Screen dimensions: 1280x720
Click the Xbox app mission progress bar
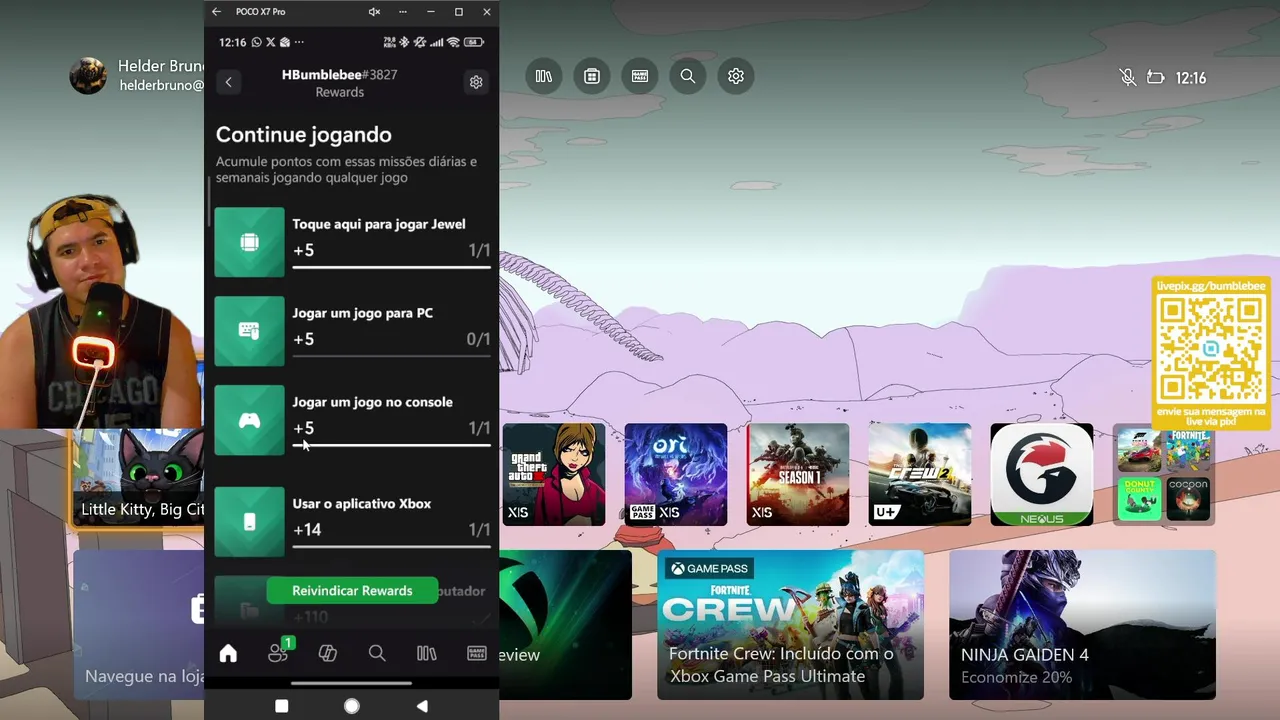pyautogui.click(x=391, y=547)
